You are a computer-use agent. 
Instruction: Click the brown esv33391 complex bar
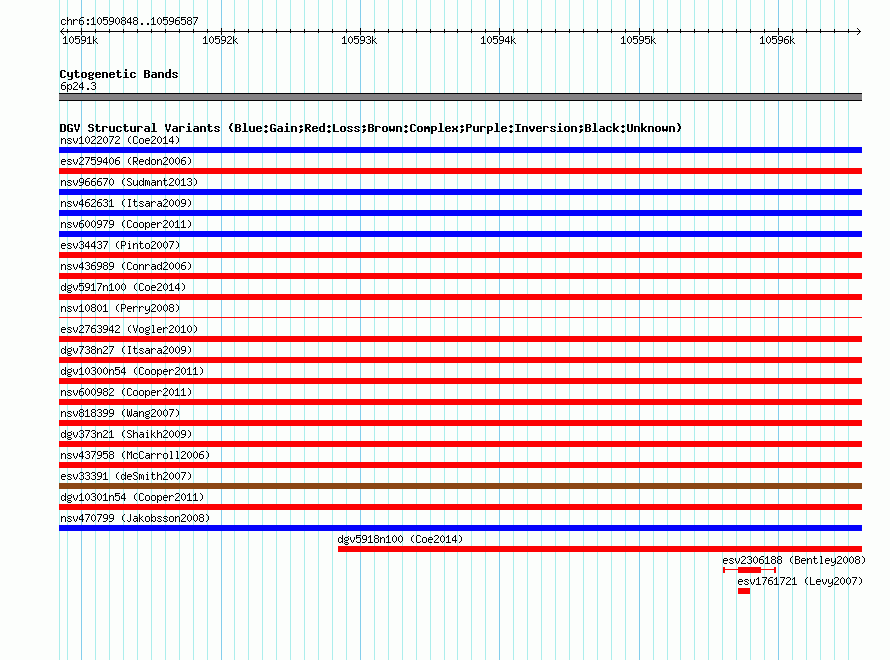pyautogui.click(x=460, y=486)
